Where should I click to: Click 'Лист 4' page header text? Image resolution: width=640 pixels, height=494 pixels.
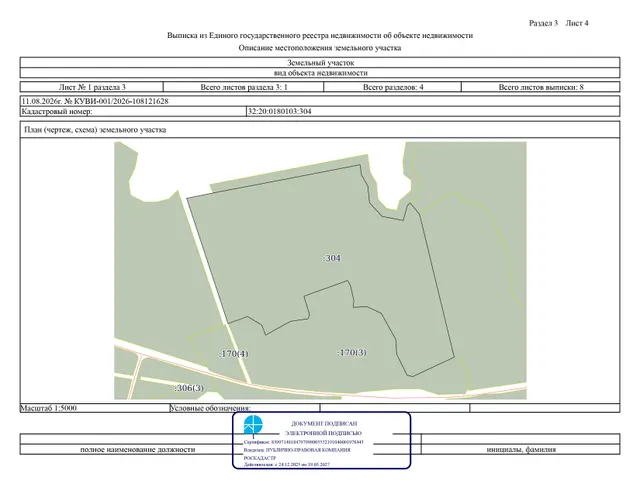pos(577,23)
